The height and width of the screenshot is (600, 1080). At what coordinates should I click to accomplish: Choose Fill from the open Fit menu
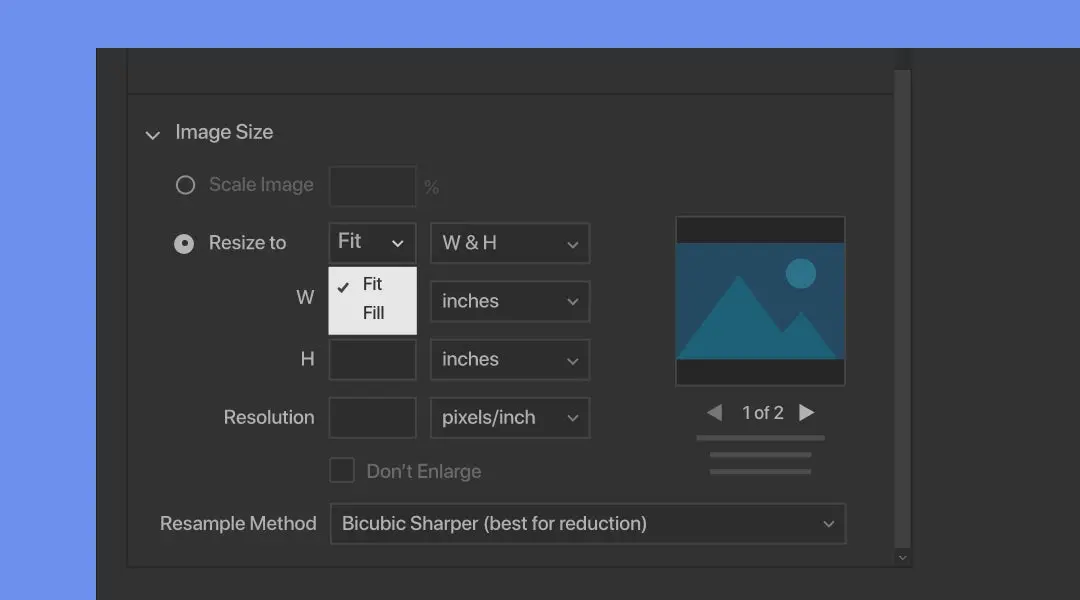(x=371, y=313)
